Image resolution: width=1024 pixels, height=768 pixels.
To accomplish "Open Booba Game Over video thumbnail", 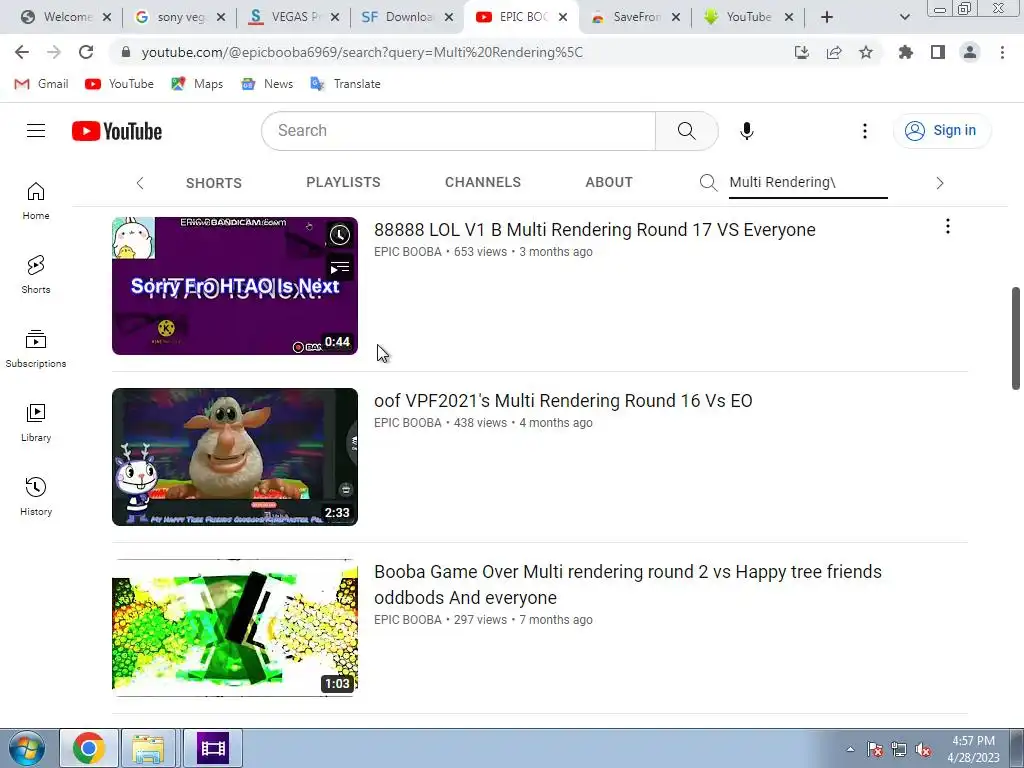I will click(x=235, y=628).
